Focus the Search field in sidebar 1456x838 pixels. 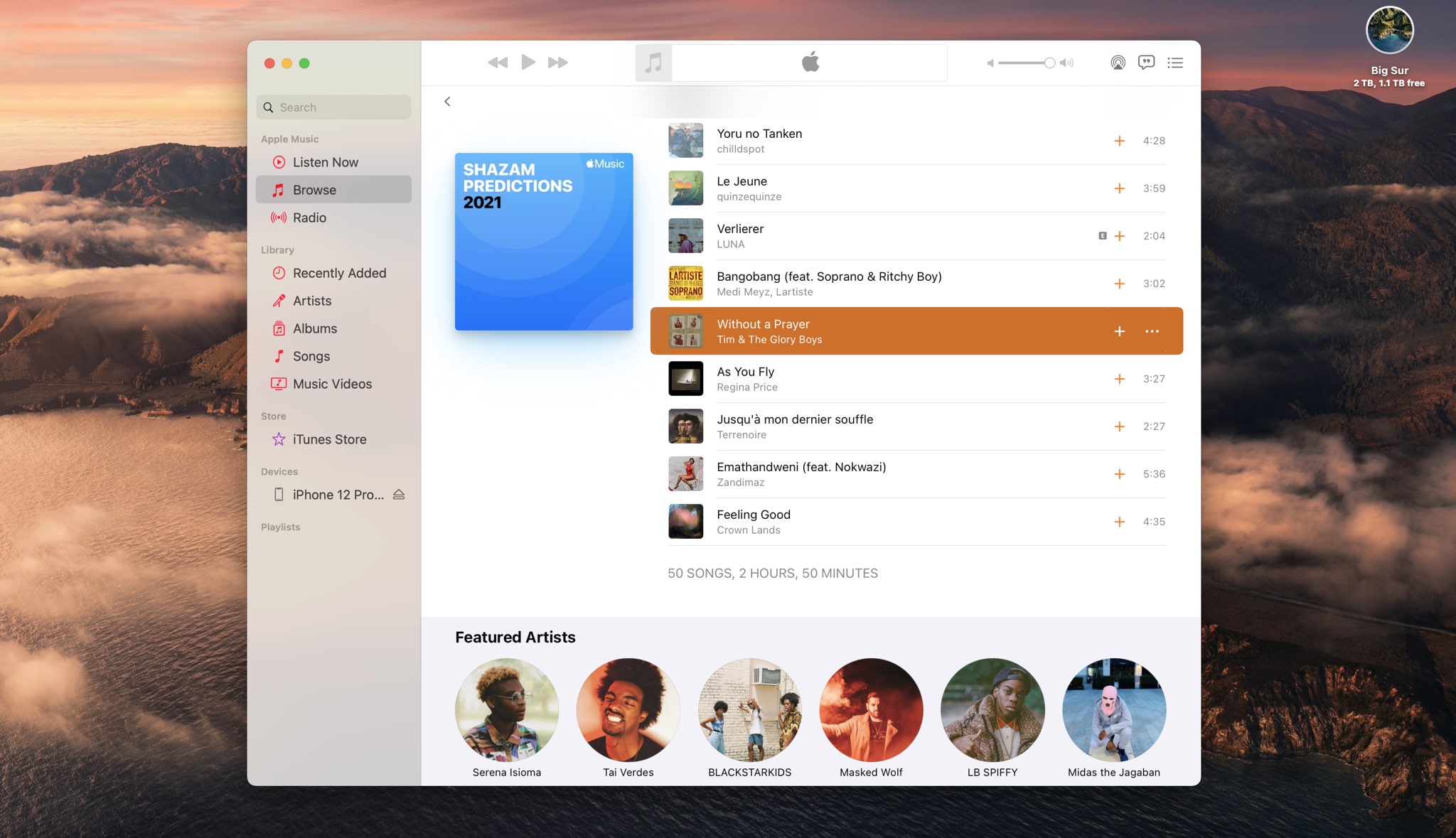coord(333,107)
